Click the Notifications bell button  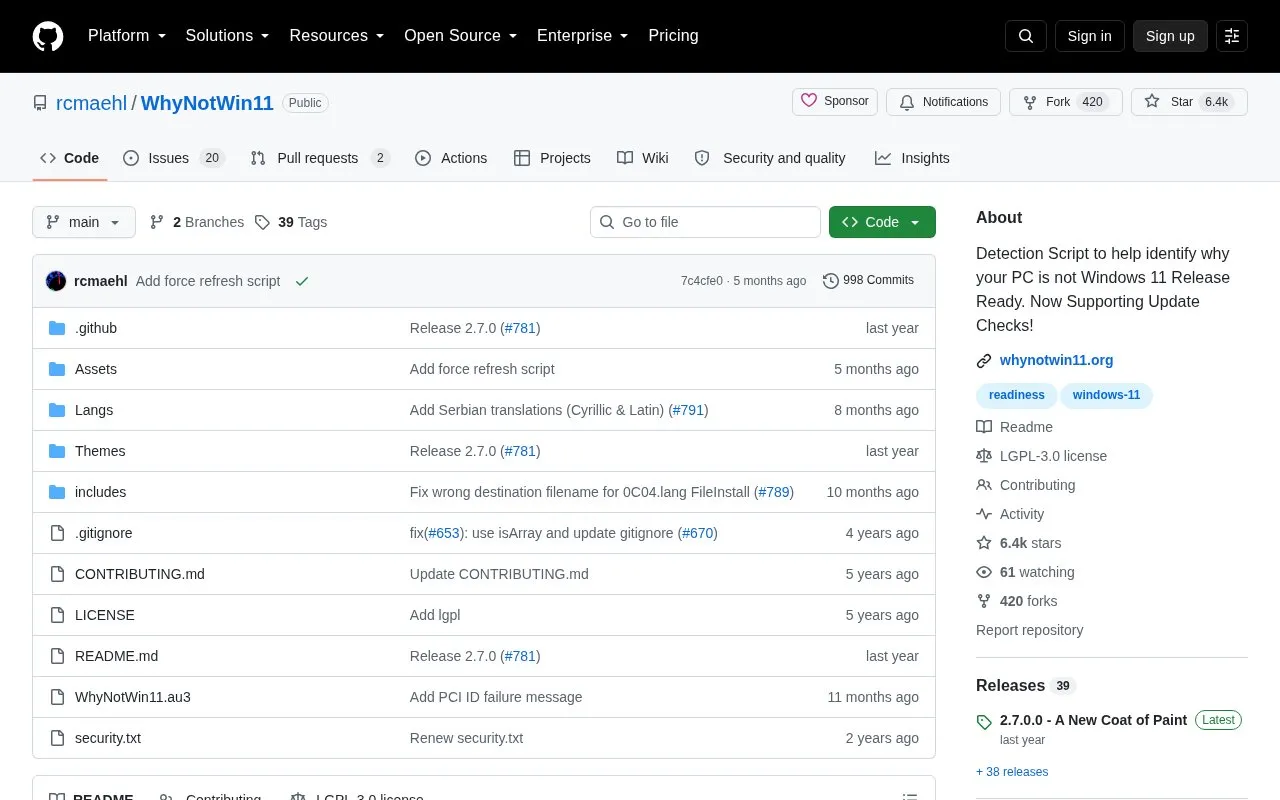coord(943,102)
